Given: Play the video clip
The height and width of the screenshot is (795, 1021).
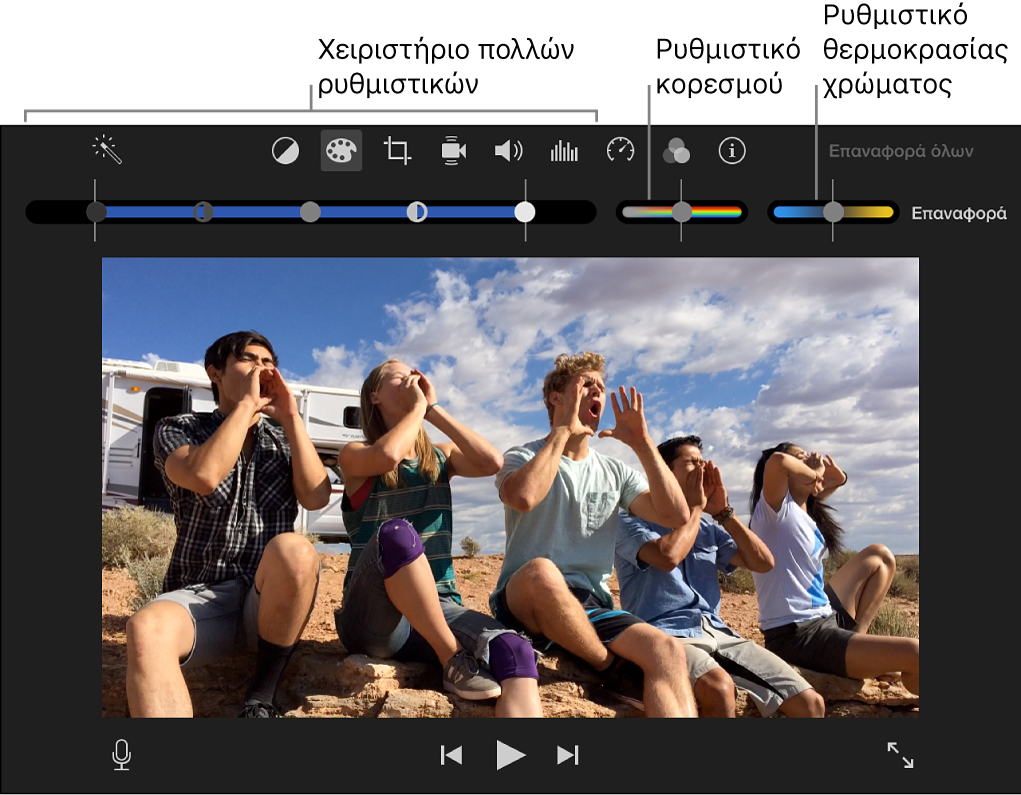Looking at the screenshot, I should pyautogui.click(x=510, y=755).
